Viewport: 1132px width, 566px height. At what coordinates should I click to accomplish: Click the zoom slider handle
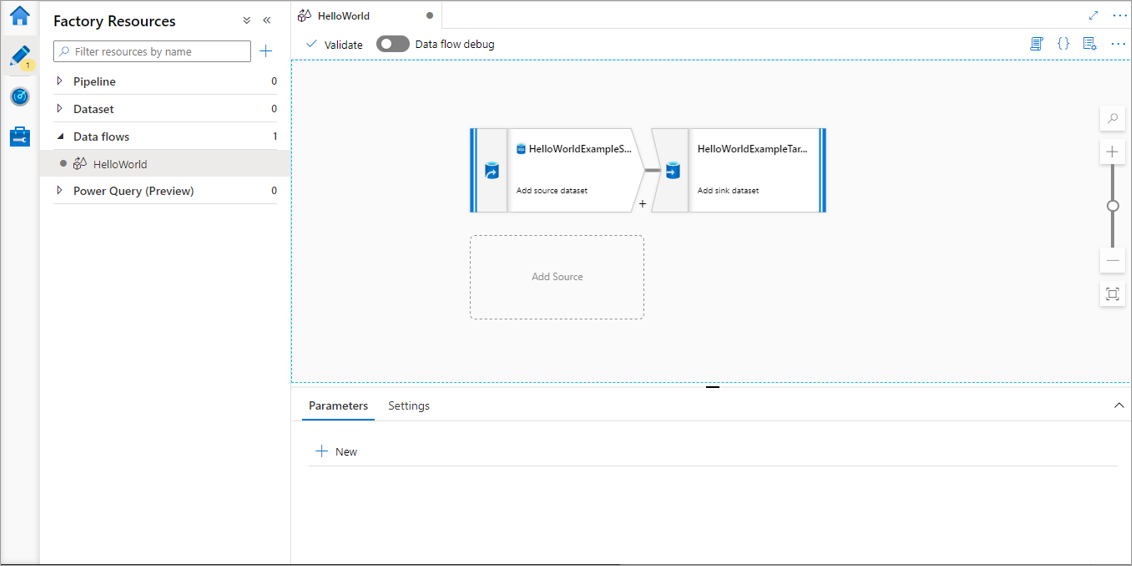1113,206
